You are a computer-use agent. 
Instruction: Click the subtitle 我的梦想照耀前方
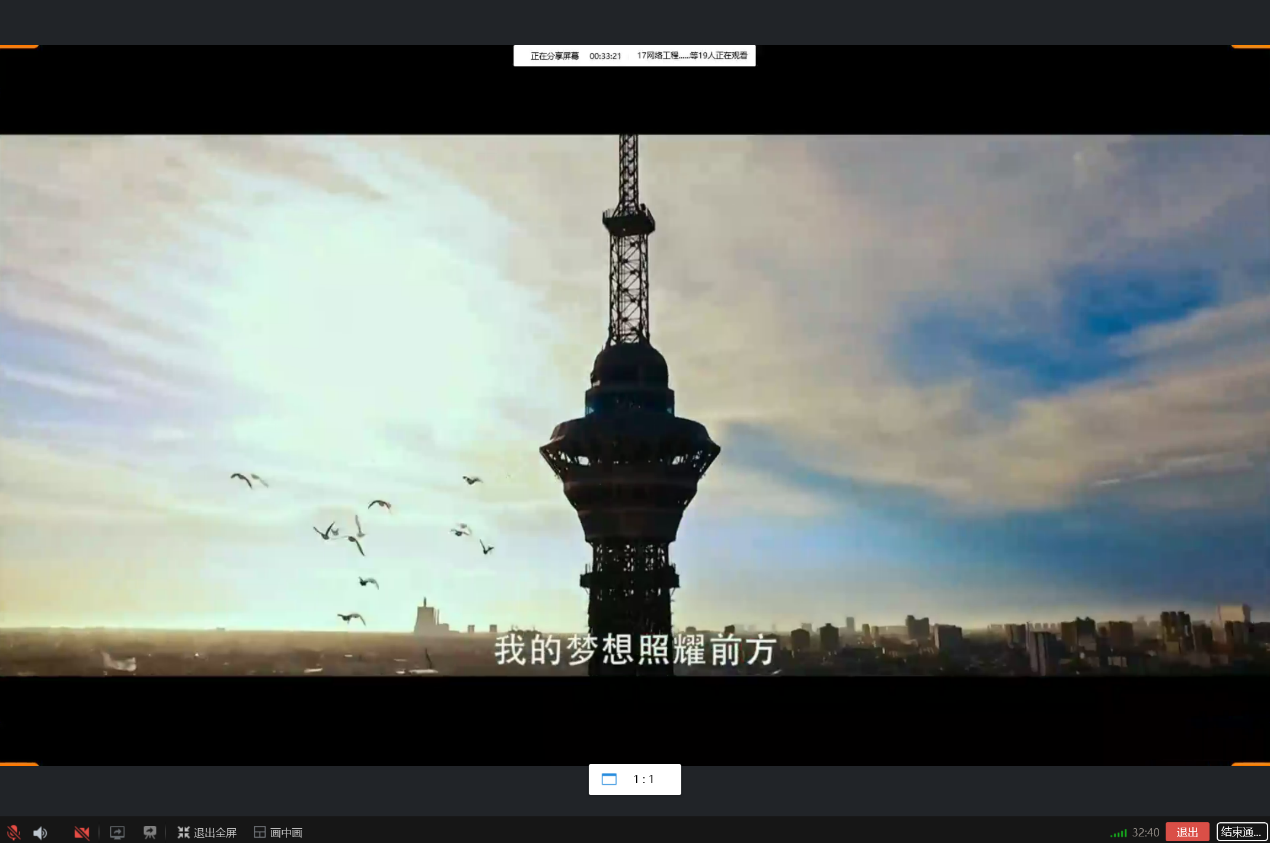tap(635, 651)
